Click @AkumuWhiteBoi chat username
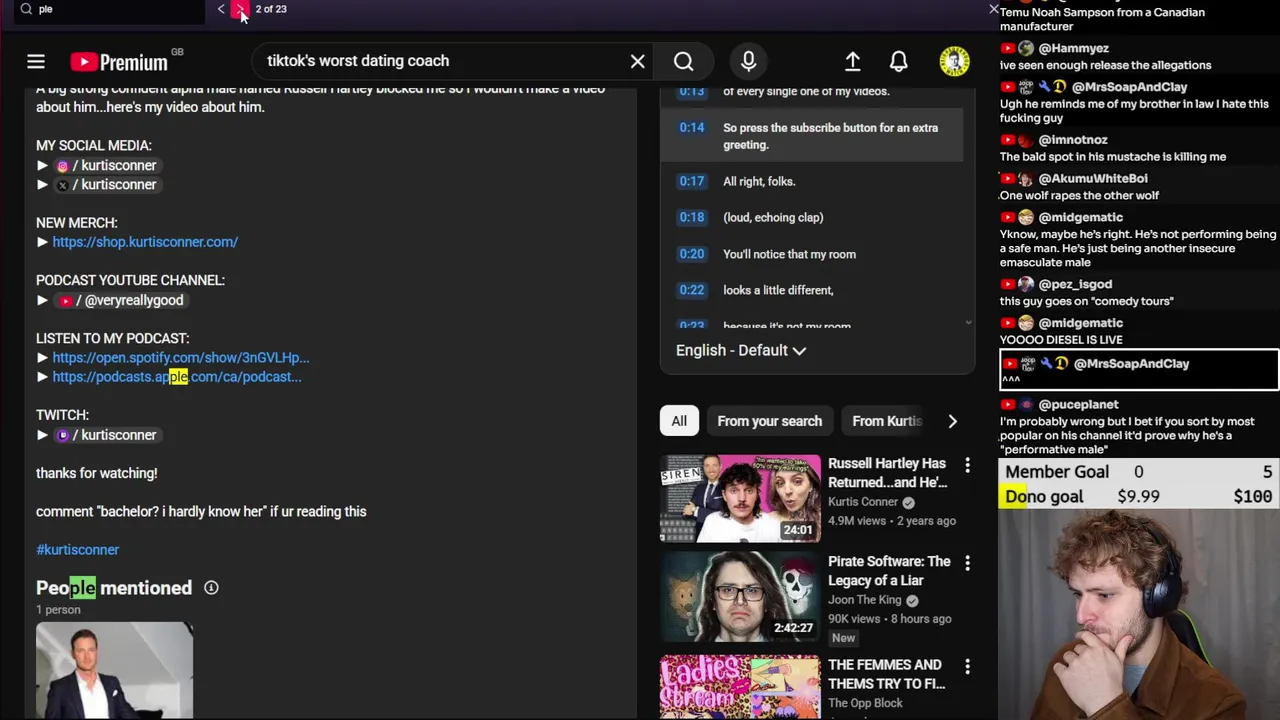Viewport: 1280px width, 720px height. click(1093, 179)
